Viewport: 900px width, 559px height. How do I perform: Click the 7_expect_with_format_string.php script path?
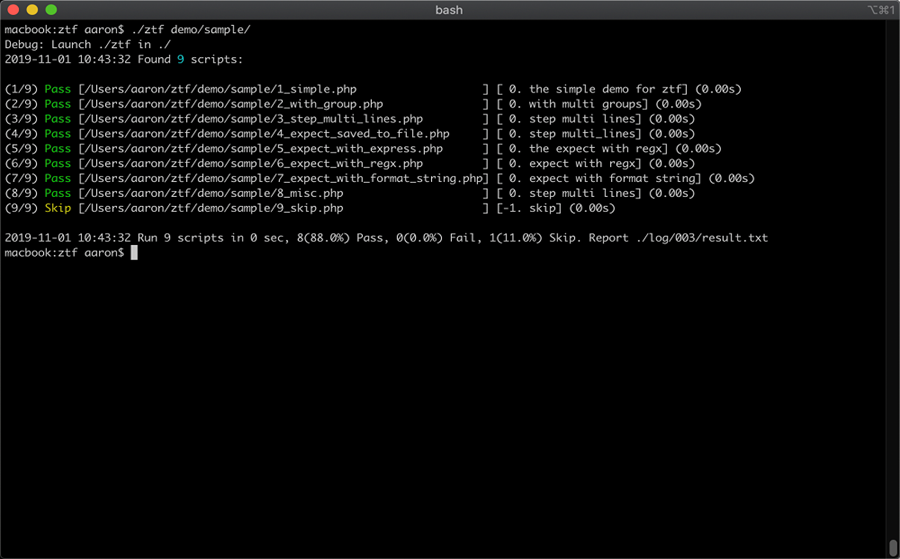[x=283, y=179]
